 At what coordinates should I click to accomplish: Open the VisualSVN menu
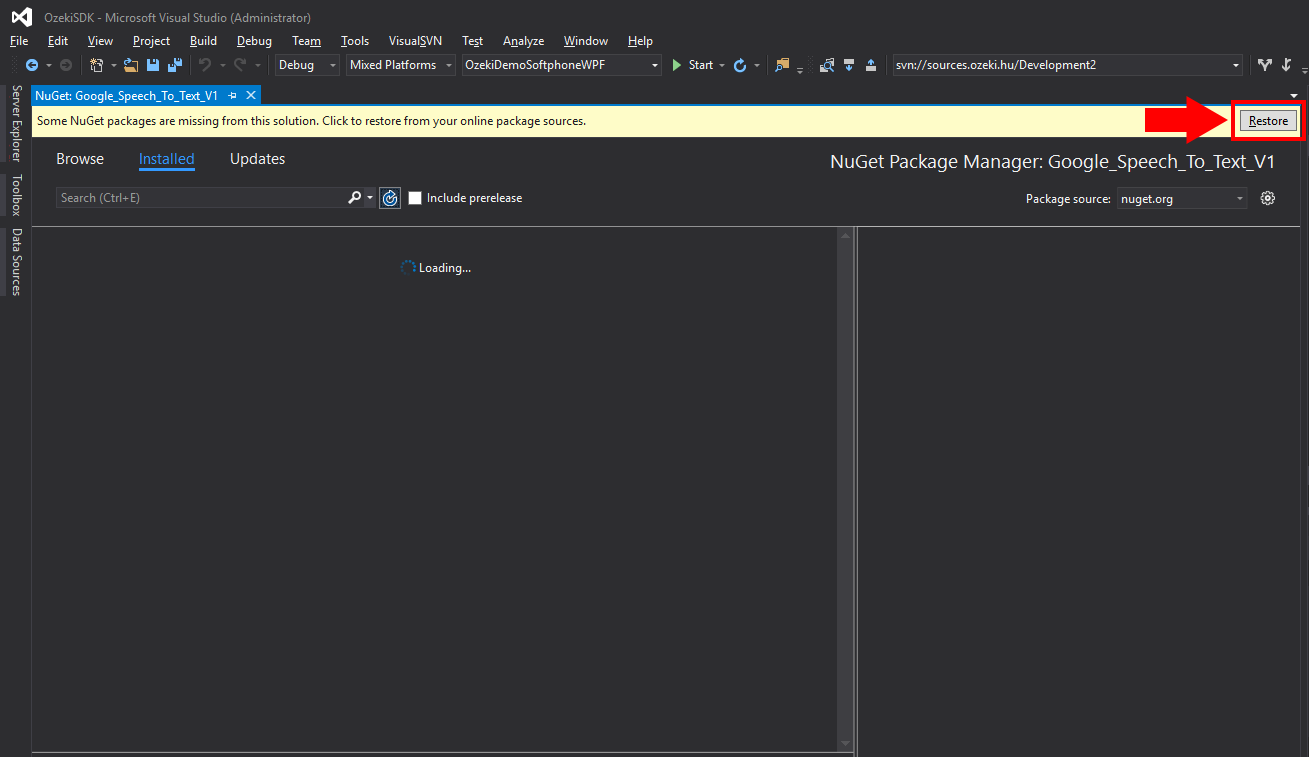pos(415,41)
